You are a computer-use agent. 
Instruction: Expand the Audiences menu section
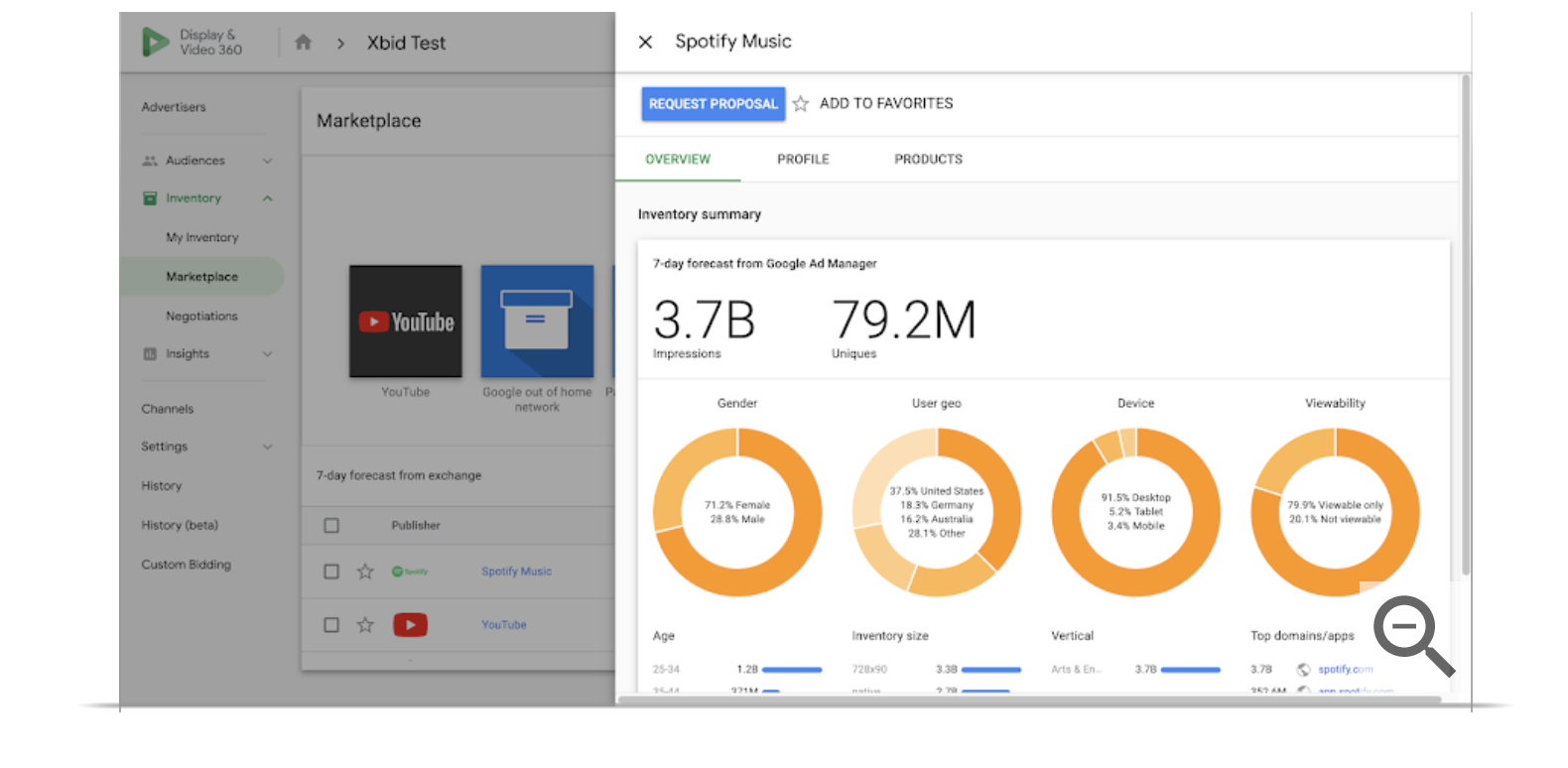tap(267, 161)
